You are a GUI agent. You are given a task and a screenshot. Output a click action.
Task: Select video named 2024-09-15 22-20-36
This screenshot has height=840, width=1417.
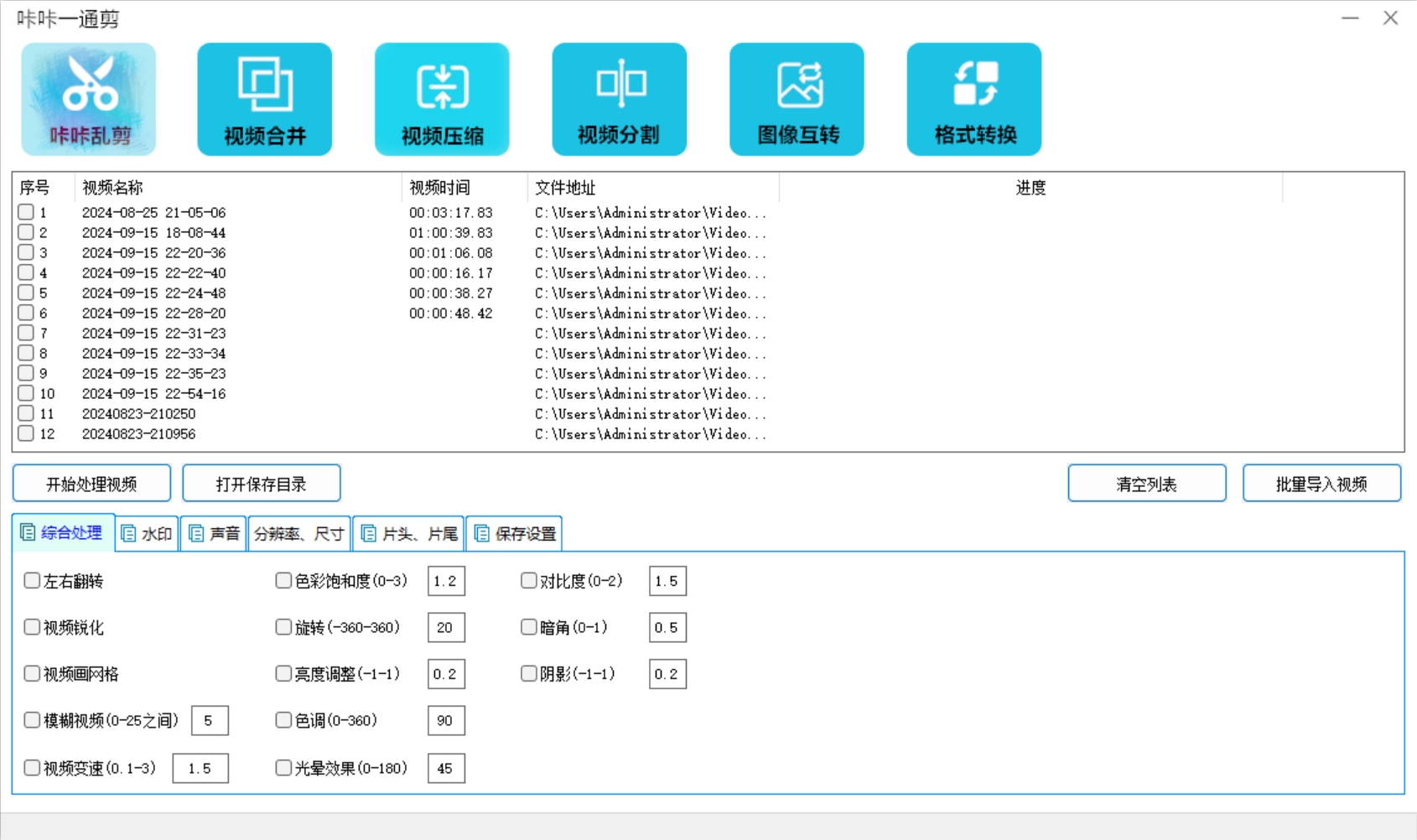coord(153,253)
